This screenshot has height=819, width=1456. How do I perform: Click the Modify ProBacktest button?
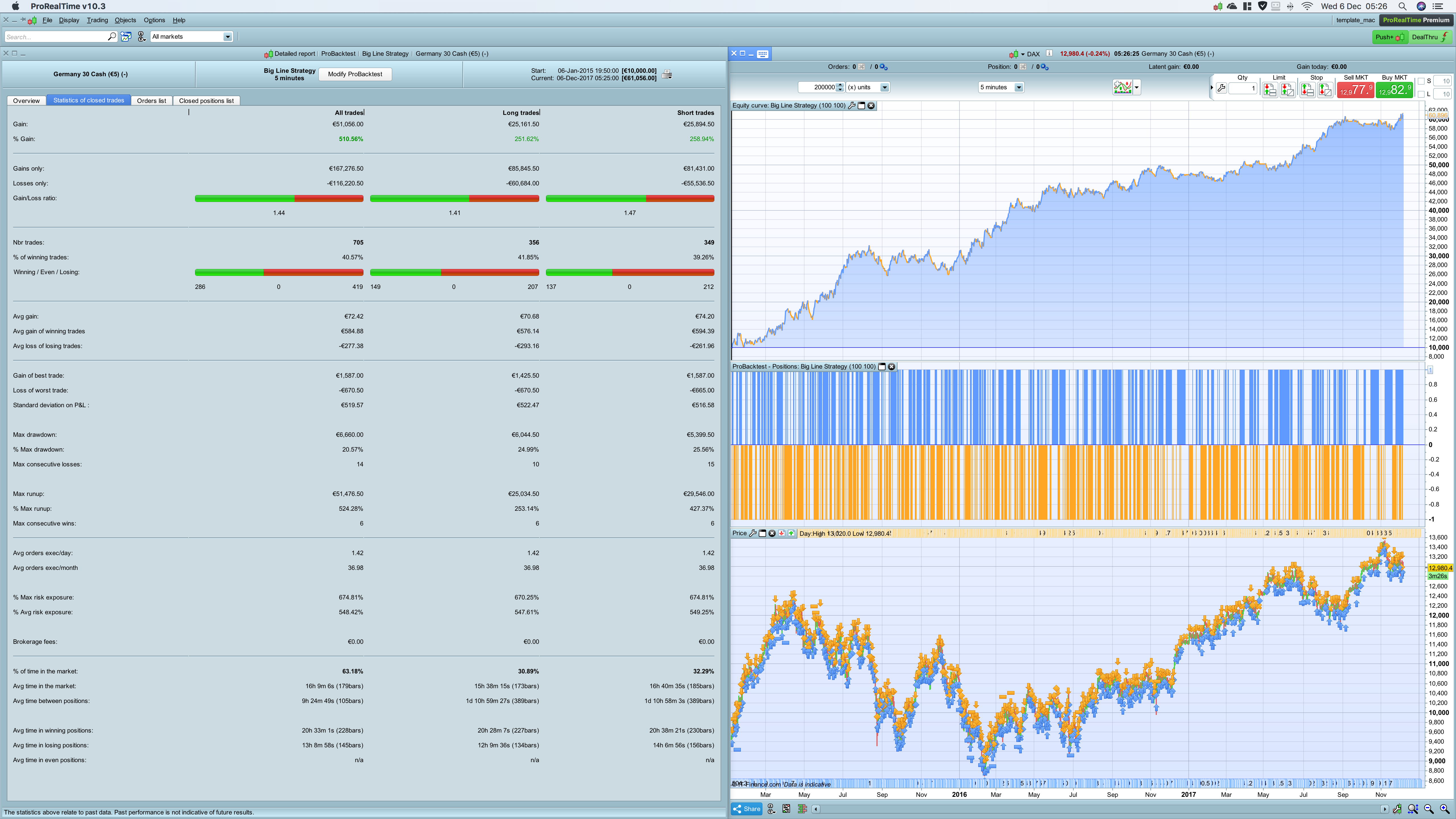click(x=355, y=74)
